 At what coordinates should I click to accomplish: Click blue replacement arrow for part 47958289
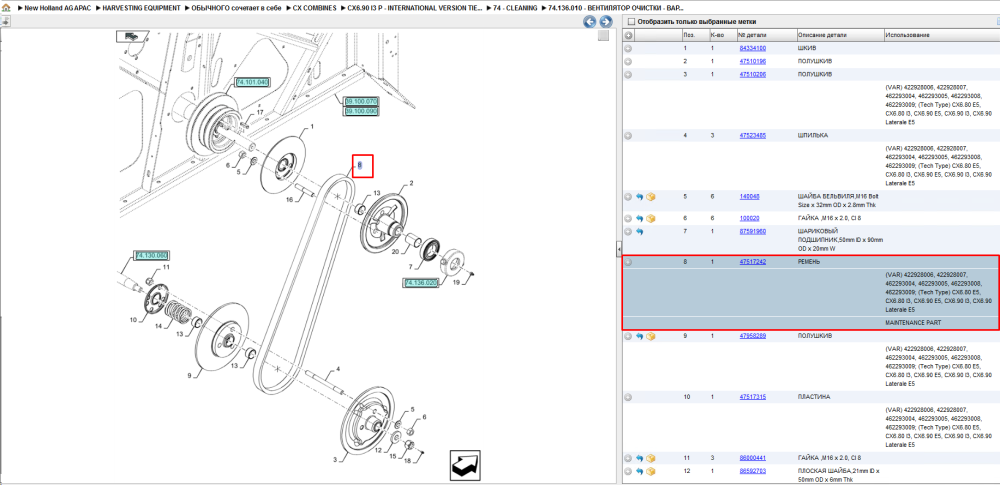(x=640, y=336)
